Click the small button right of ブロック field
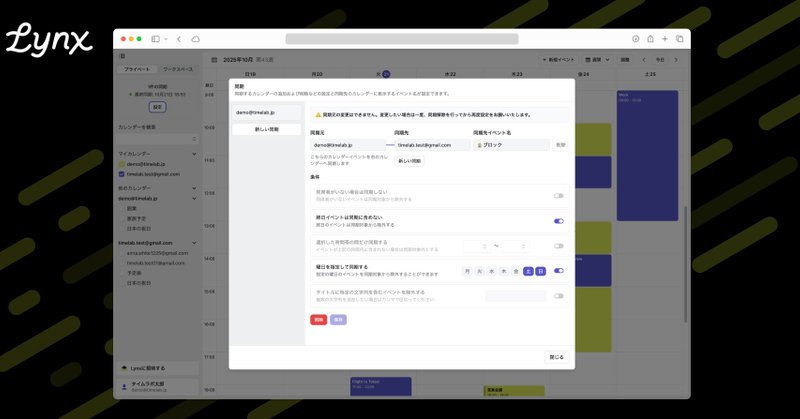This screenshot has height=419, width=800. [x=561, y=145]
